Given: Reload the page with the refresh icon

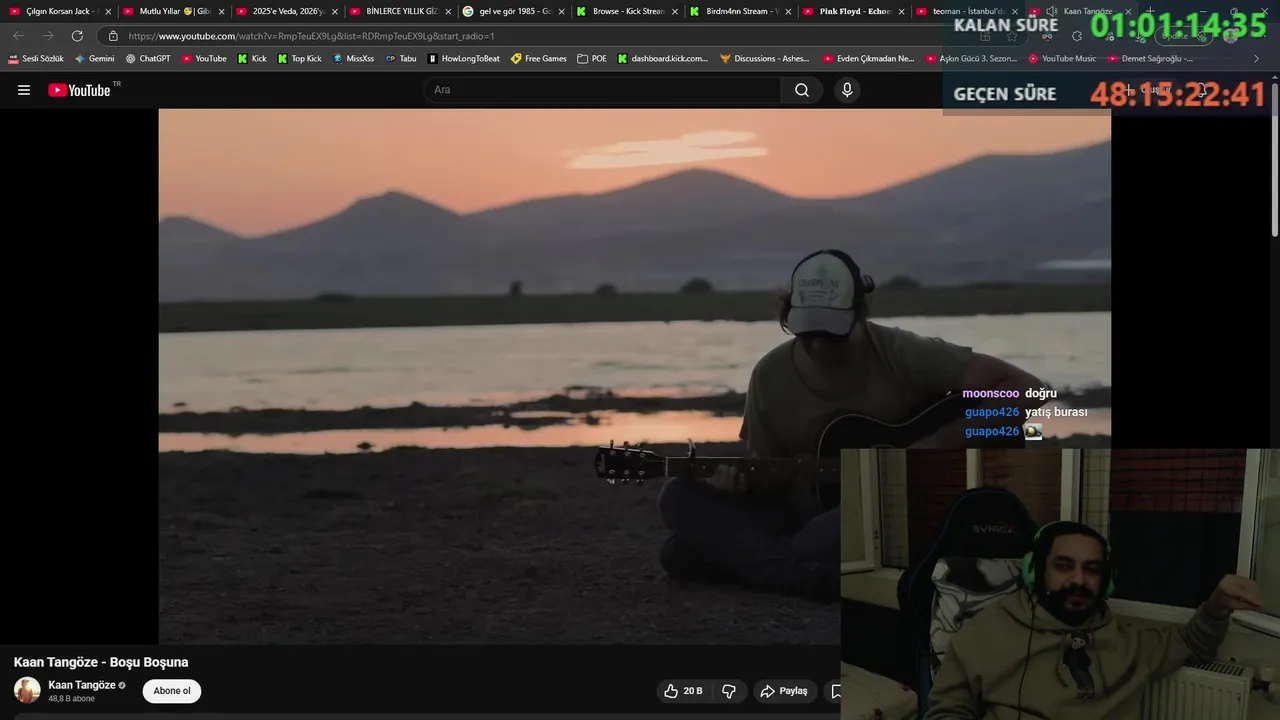Looking at the screenshot, I should click(x=77, y=36).
